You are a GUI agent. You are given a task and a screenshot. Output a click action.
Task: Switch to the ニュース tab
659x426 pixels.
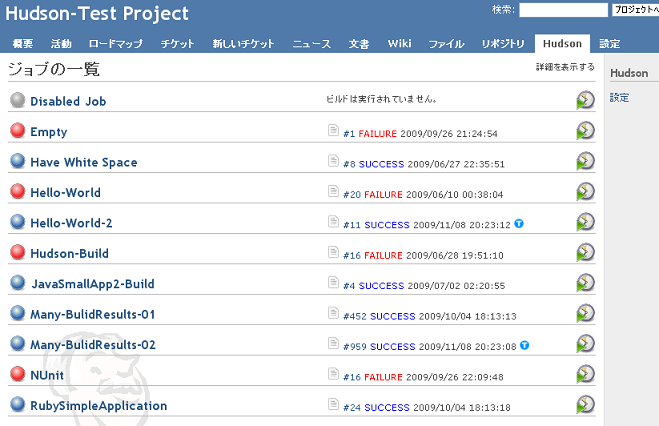312,44
